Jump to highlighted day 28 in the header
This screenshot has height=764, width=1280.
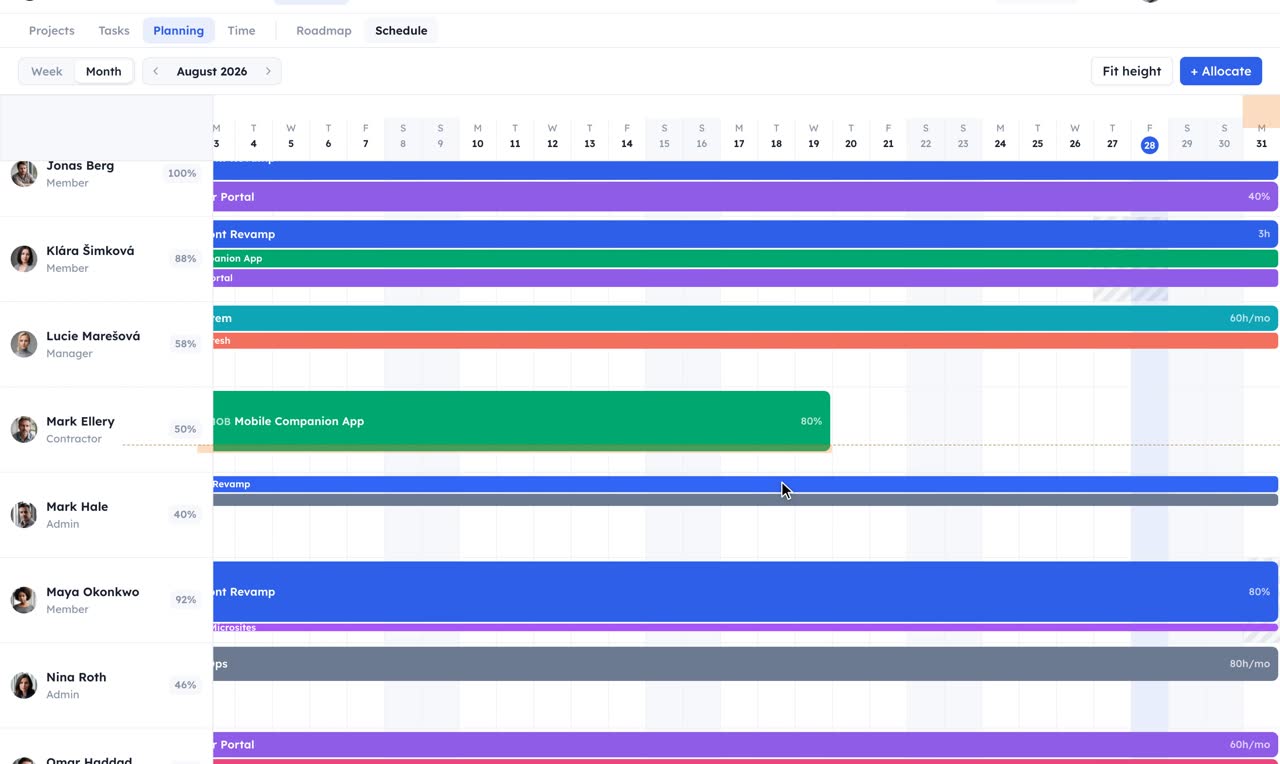(x=1150, y=145)
